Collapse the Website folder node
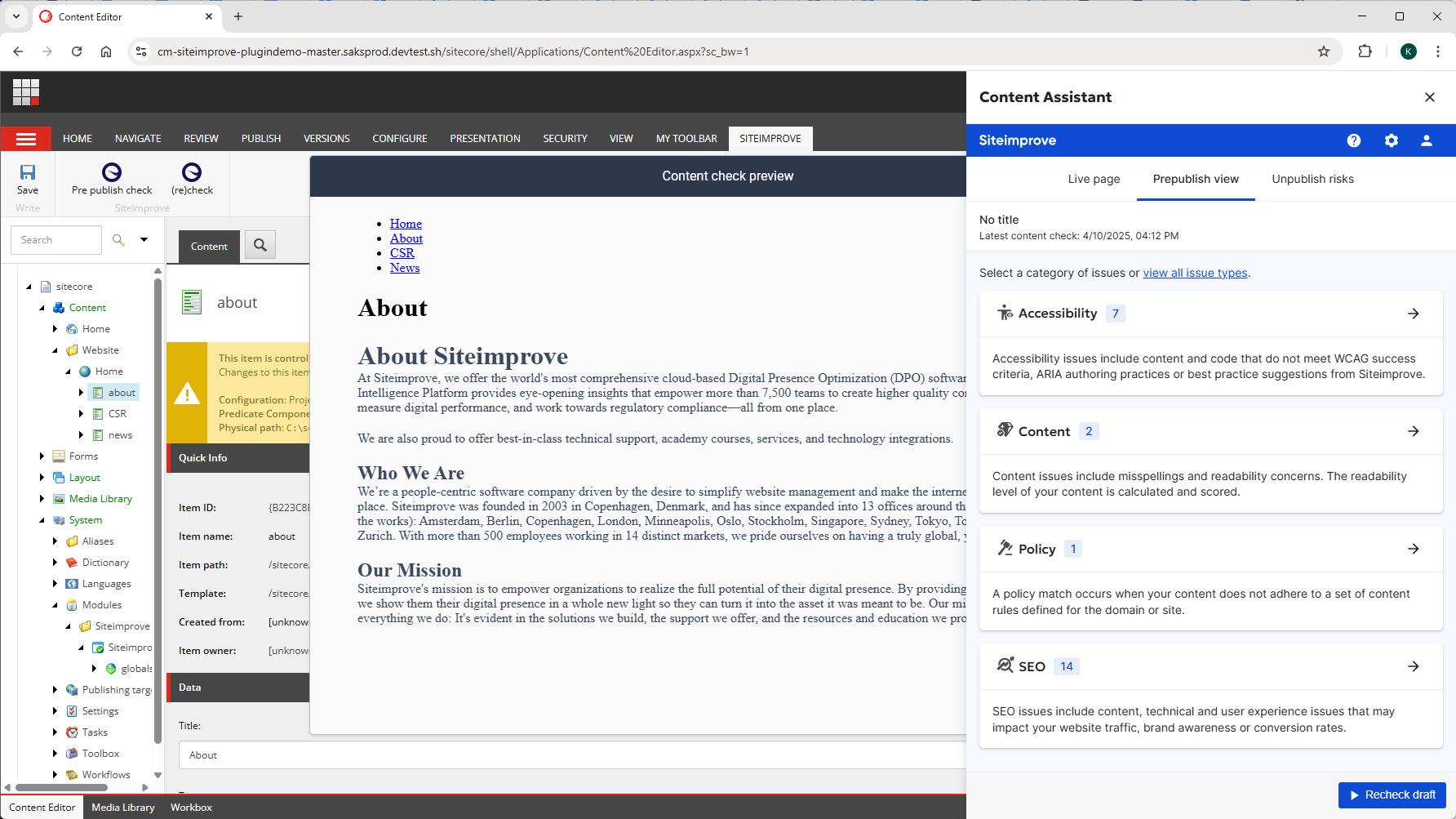 (x=55, y=350)
